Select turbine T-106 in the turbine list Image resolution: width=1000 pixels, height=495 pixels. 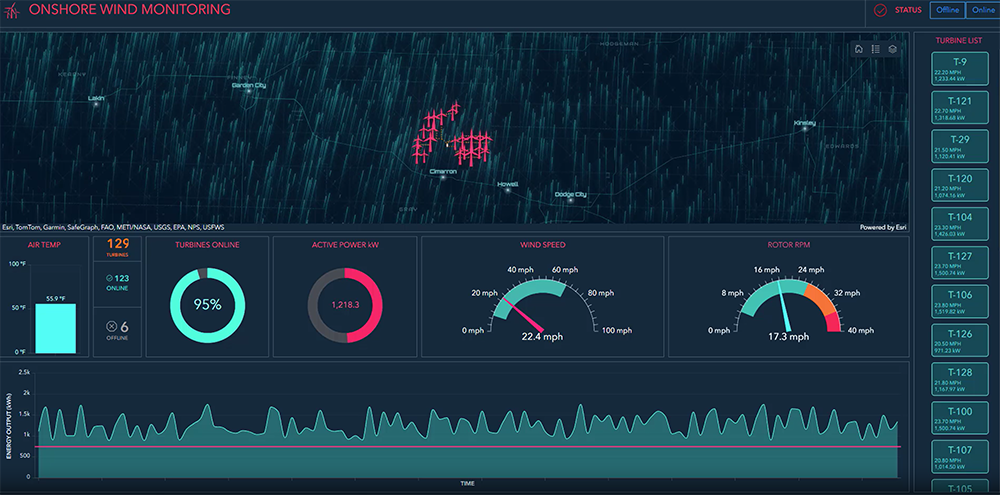[x=959, y=301]
